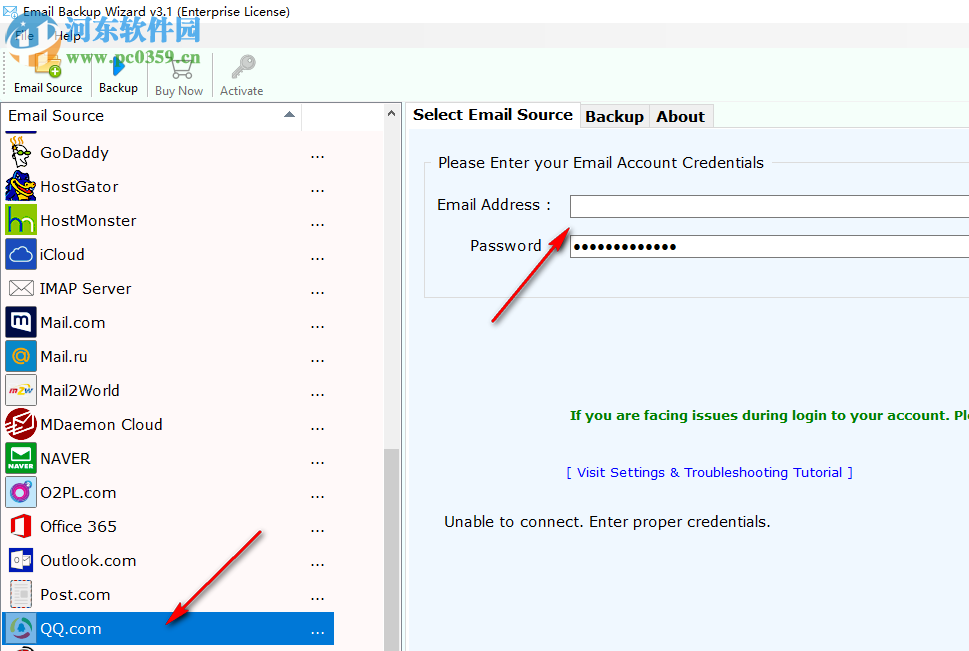Open the Settings & Troubleshooting Tutorial link
969x651 pixels.
(x=709, y=472)
